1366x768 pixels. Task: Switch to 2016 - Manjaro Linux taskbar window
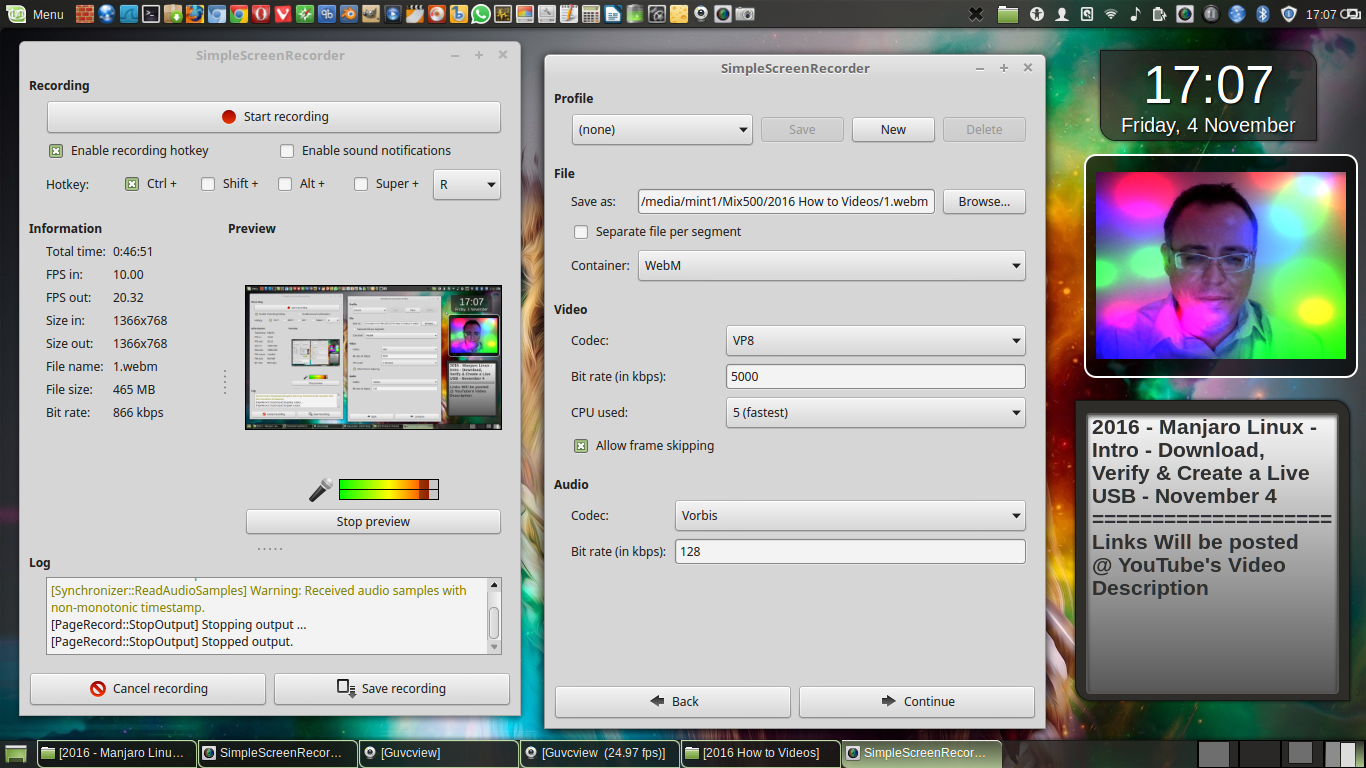[116, 753]
